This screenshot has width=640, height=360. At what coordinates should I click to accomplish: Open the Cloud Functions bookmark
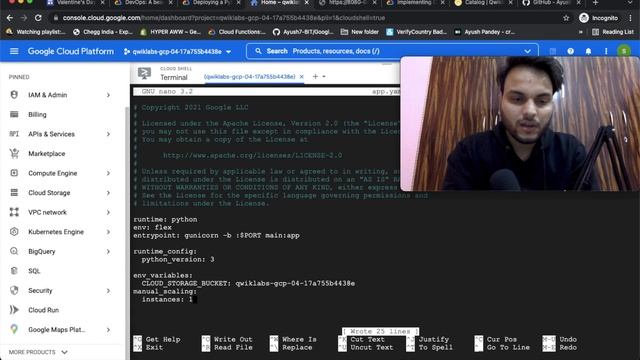(237, 32)
